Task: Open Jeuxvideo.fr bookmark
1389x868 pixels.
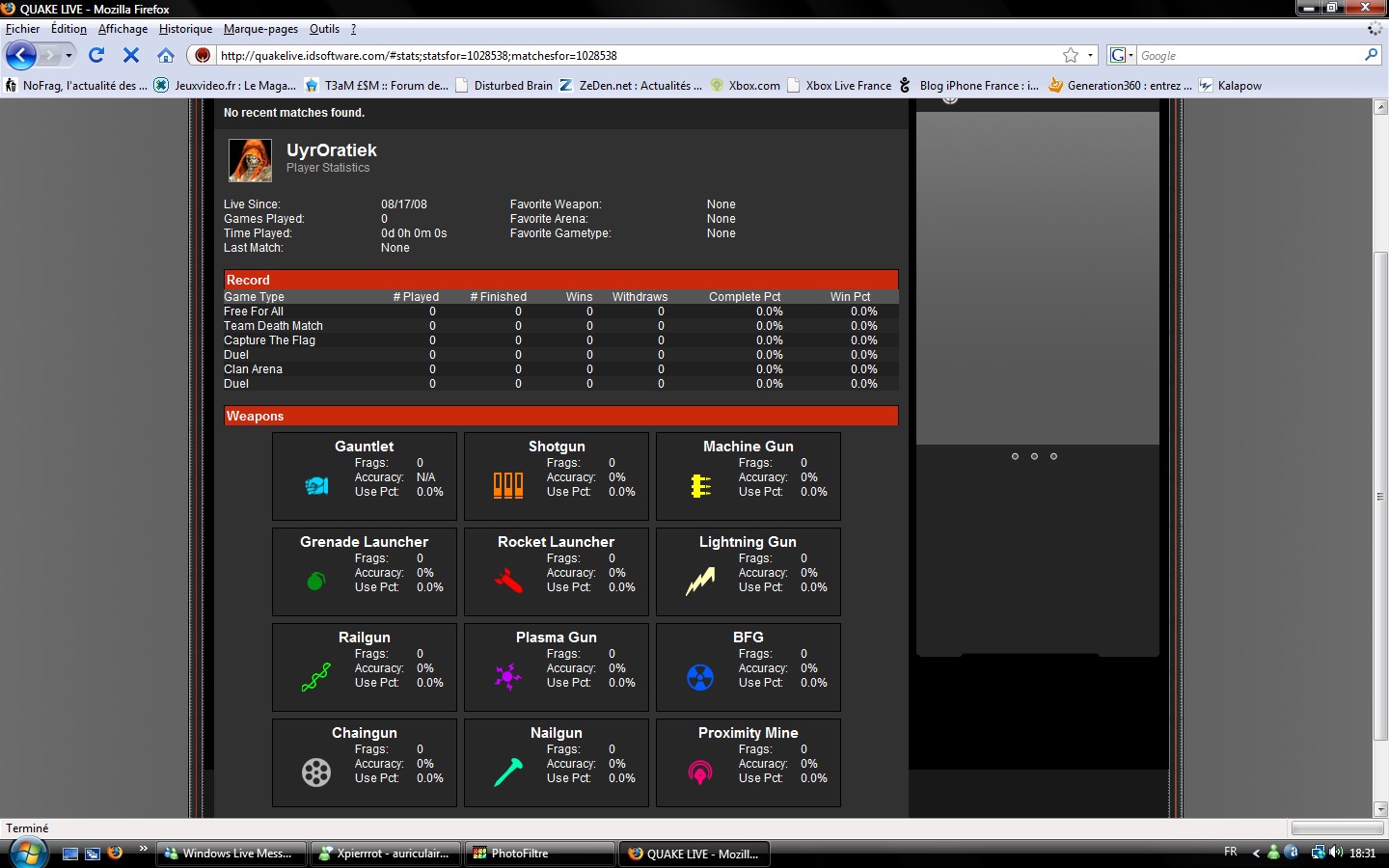Action: coord(226,85)
